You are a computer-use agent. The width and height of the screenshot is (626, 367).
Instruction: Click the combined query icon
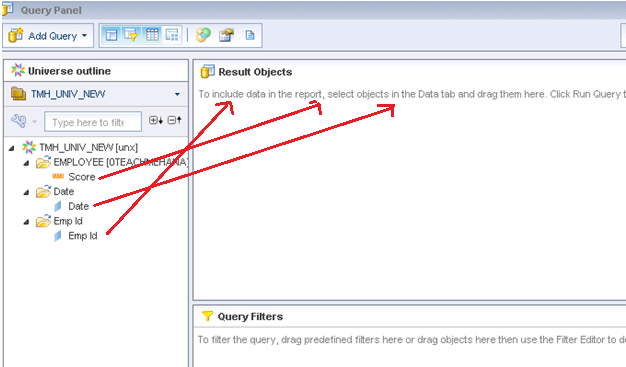(x=203, y=36)
